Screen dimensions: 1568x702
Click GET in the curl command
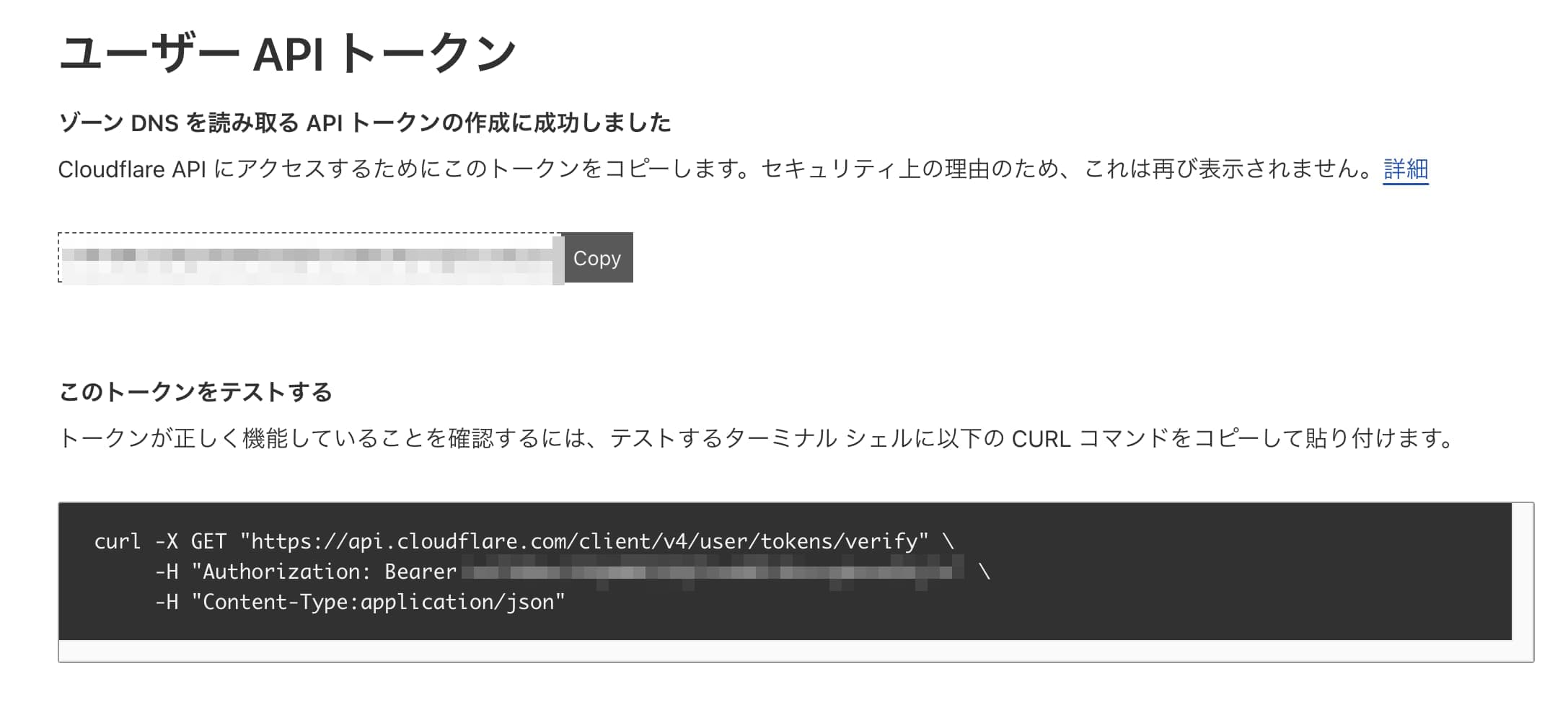tap(208, 541)
